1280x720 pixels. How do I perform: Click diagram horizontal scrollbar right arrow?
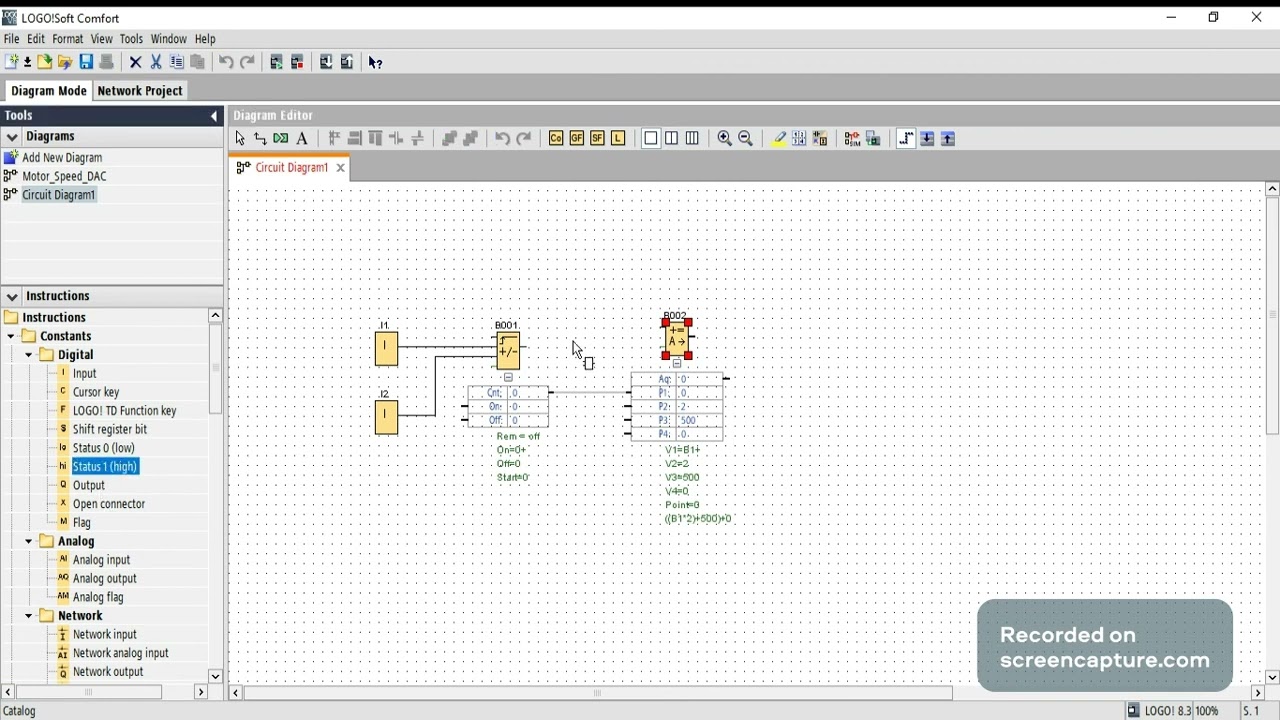[x=1258, y=692]
